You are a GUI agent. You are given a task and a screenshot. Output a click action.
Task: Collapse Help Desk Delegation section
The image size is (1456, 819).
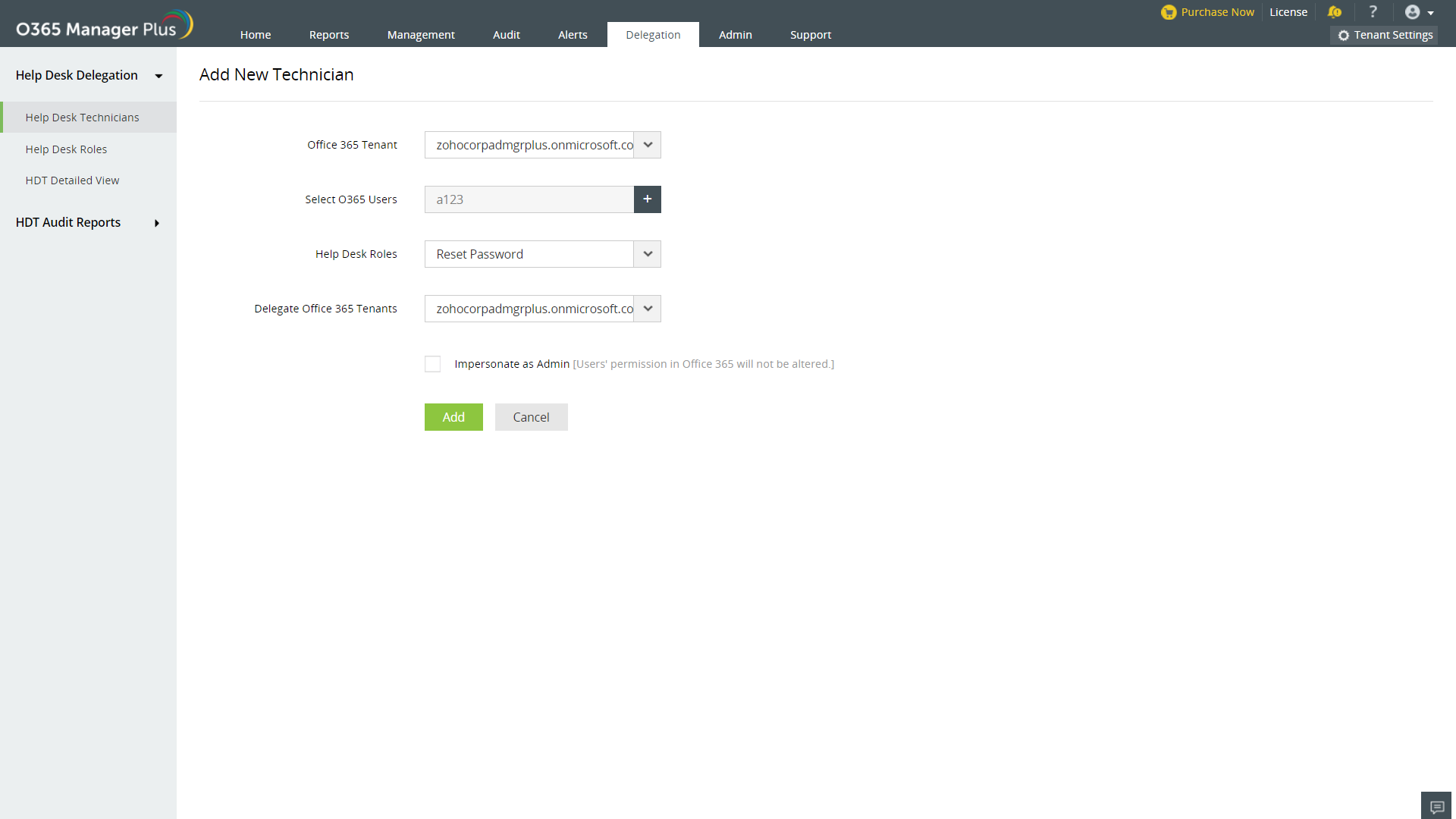coord(158,76)
